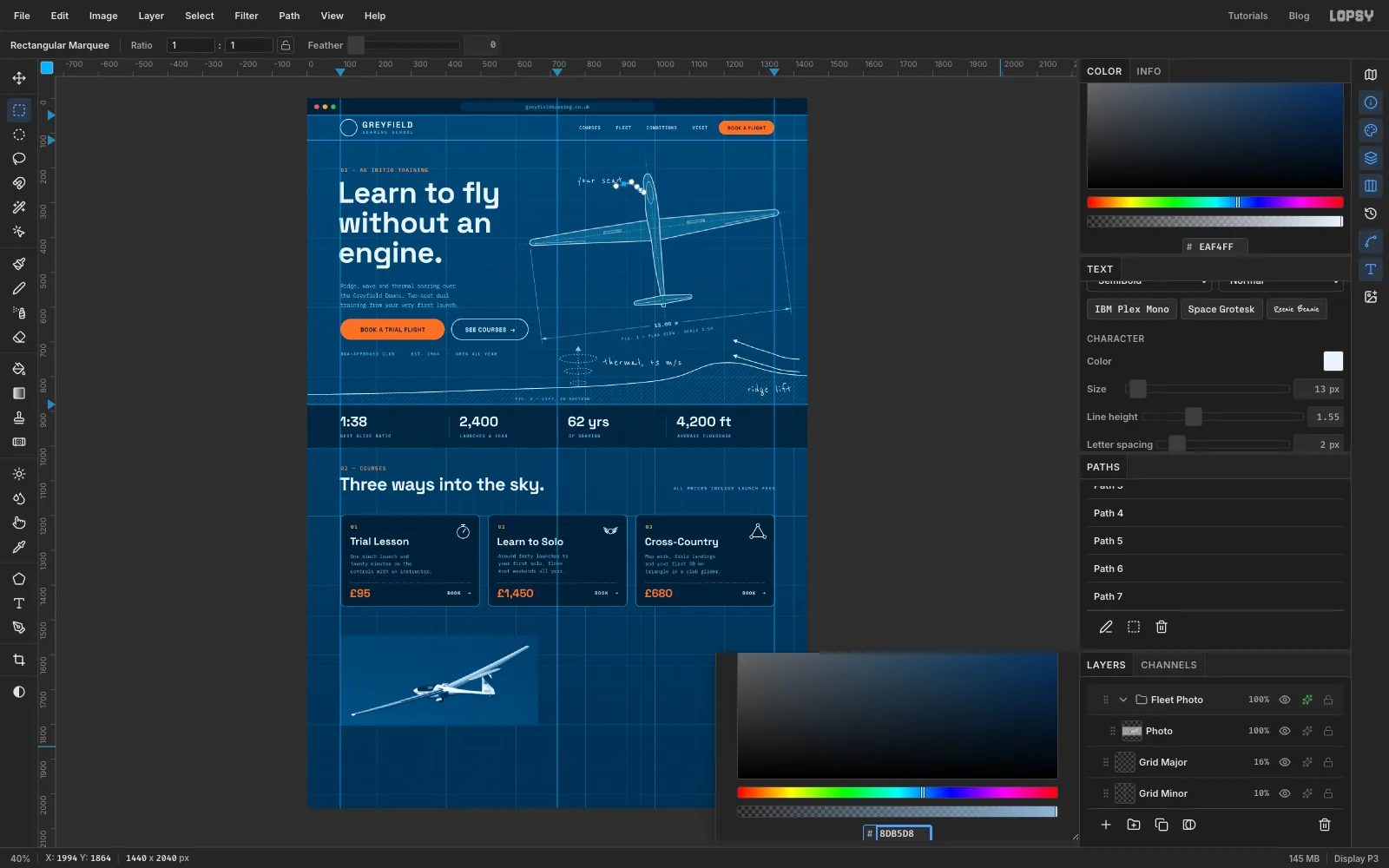Open the Blog link

tap(1299, 16)
